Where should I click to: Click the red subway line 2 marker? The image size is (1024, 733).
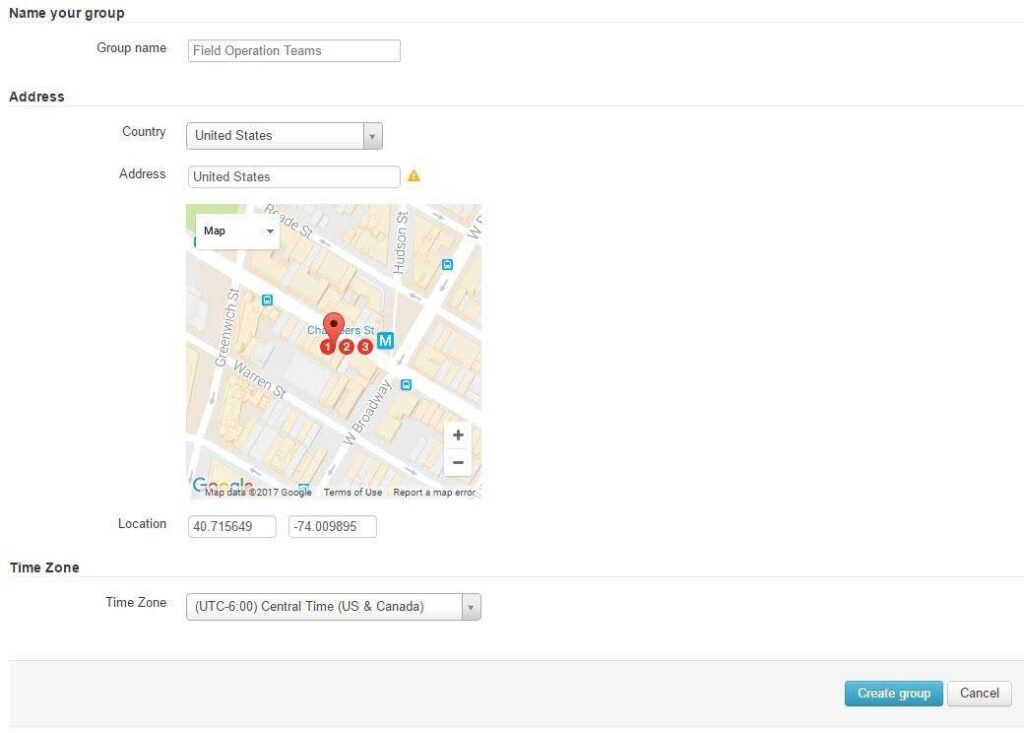click(347, 347)
